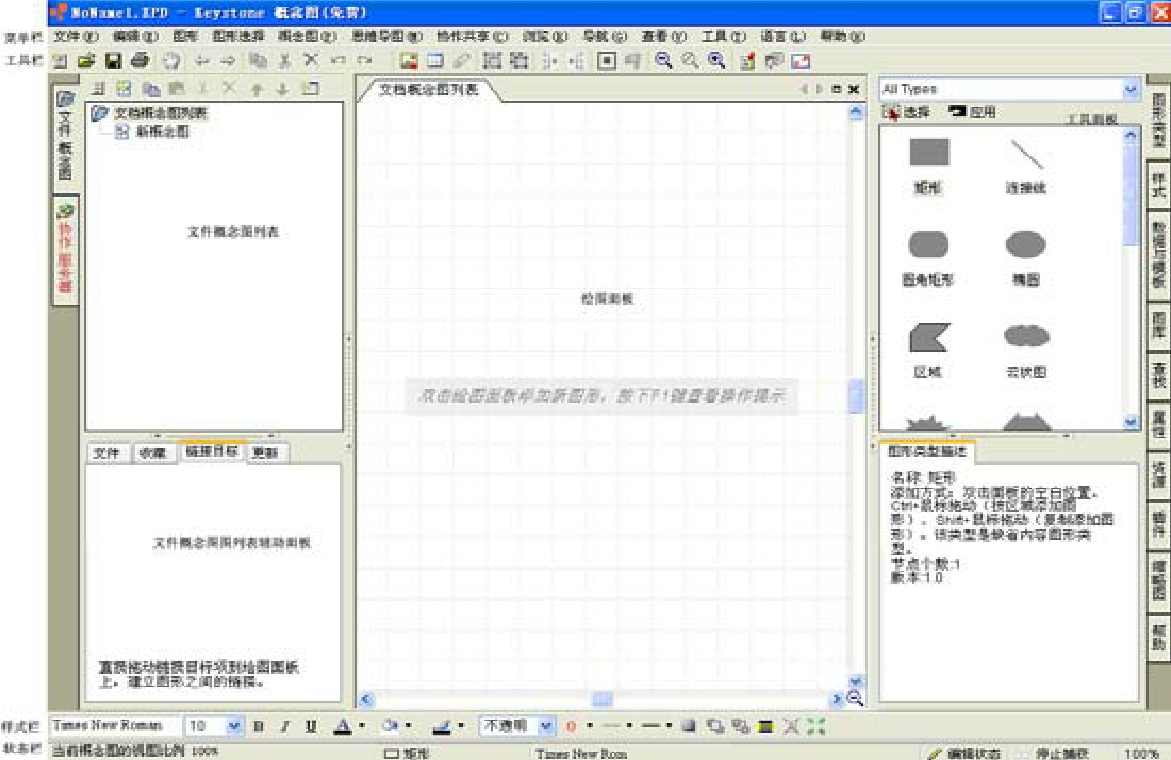Viewport: 1171px width, 760px height.
Task: Click the font color A swatch
Action: pos(342,726)
